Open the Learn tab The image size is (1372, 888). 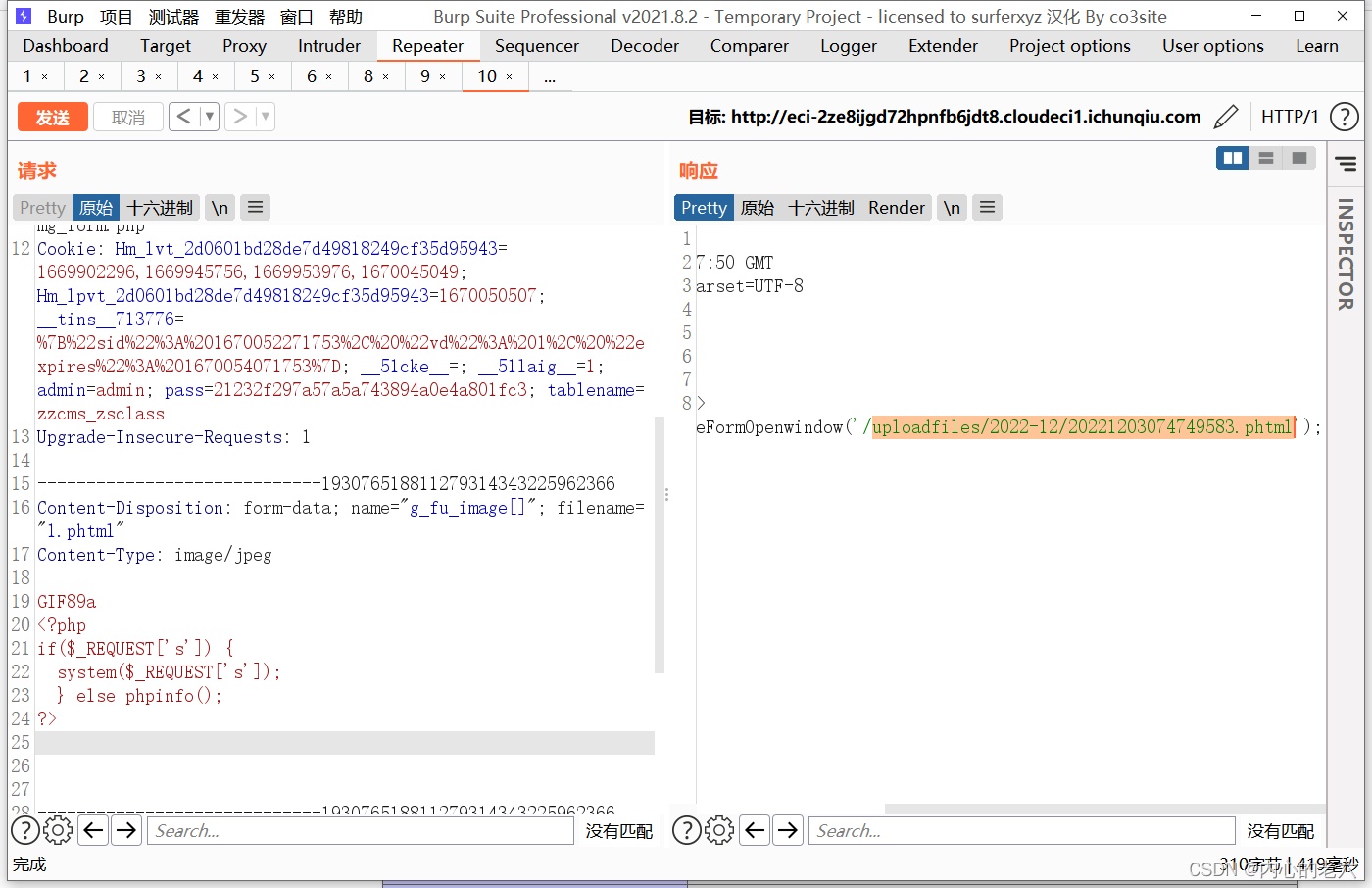1317,46
